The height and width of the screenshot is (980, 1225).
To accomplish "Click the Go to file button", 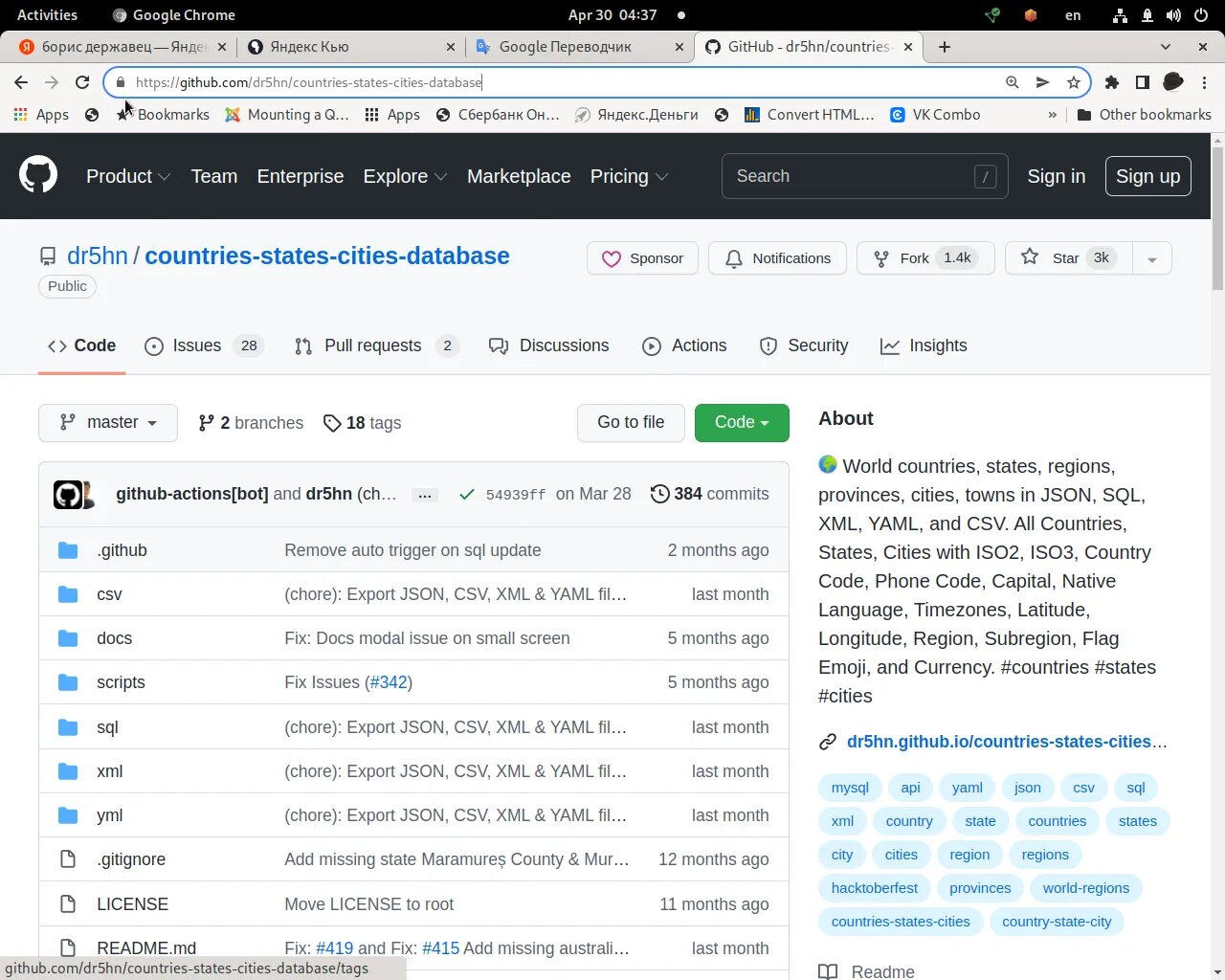I will click(x=631, y=423).
